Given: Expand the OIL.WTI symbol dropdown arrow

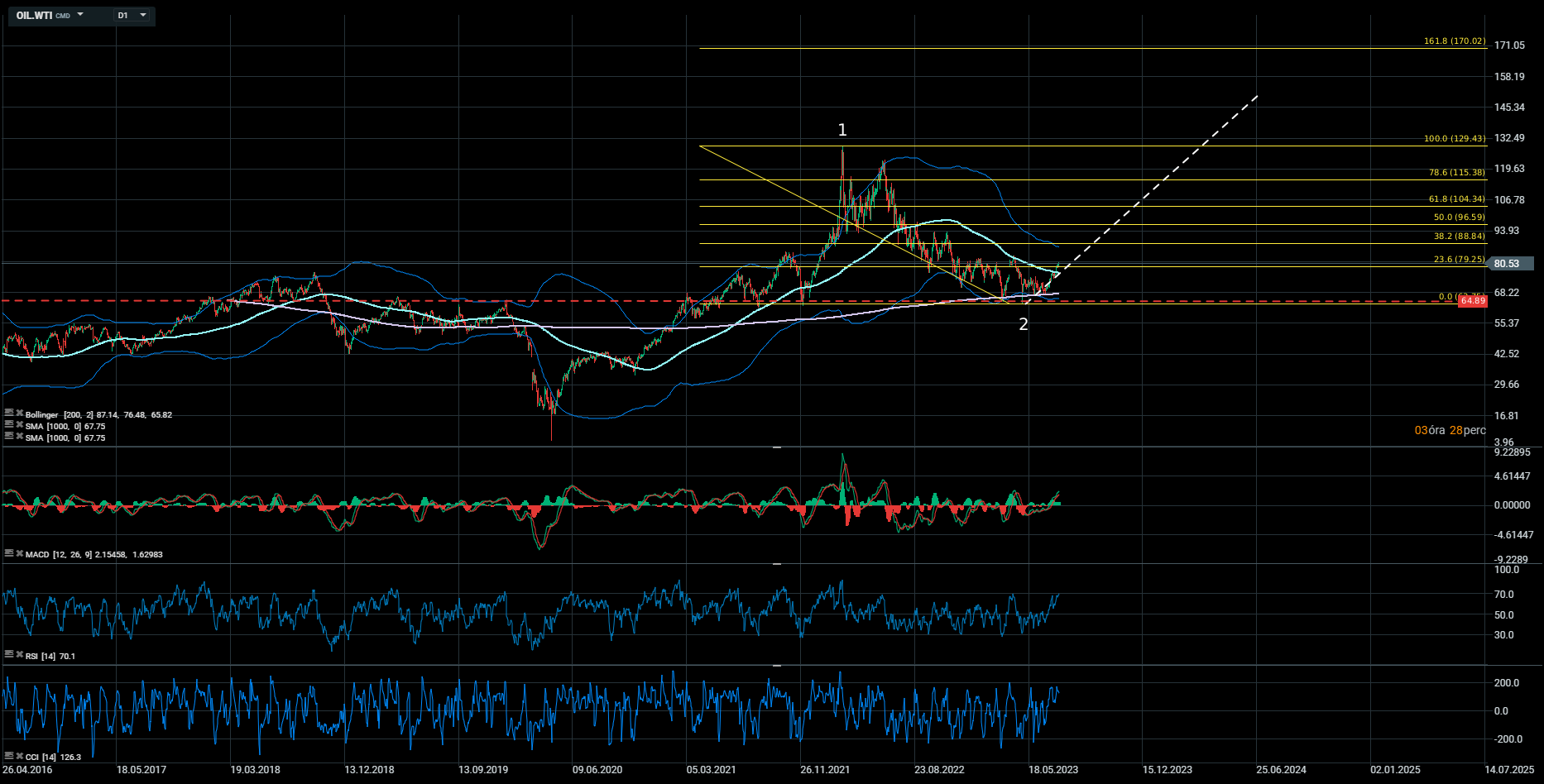Looking at the screenshot, I should (80, 15).
